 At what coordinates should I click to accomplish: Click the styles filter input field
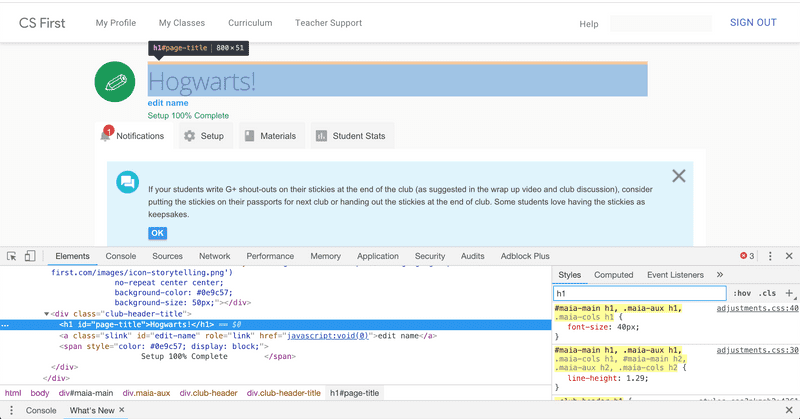click(x=639, y=293)
